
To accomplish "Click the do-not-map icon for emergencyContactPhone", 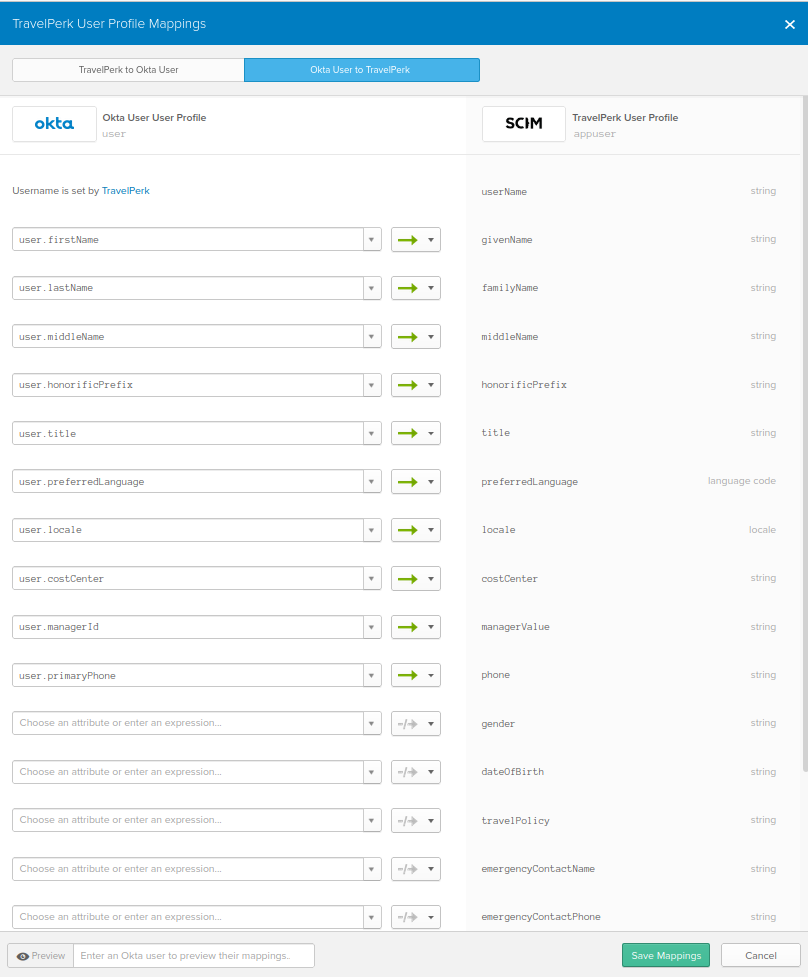I will 407,917.
